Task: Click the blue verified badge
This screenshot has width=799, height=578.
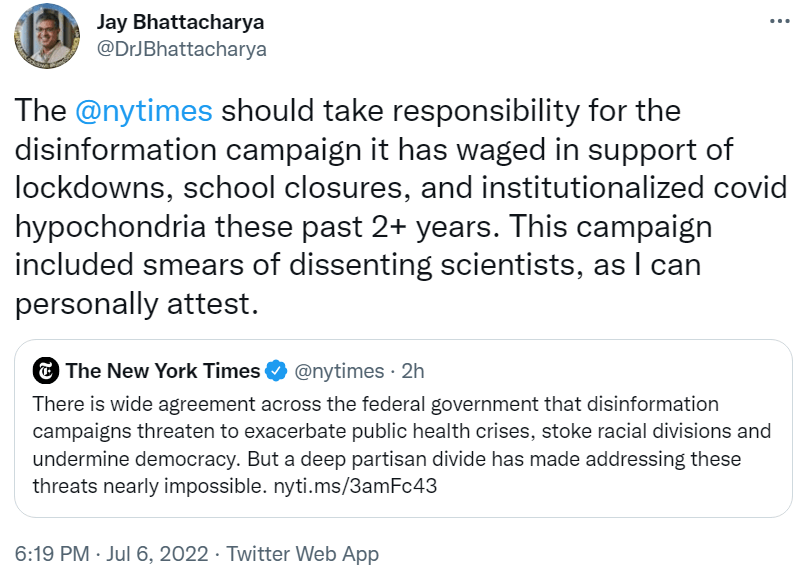Action: (277, 371)
